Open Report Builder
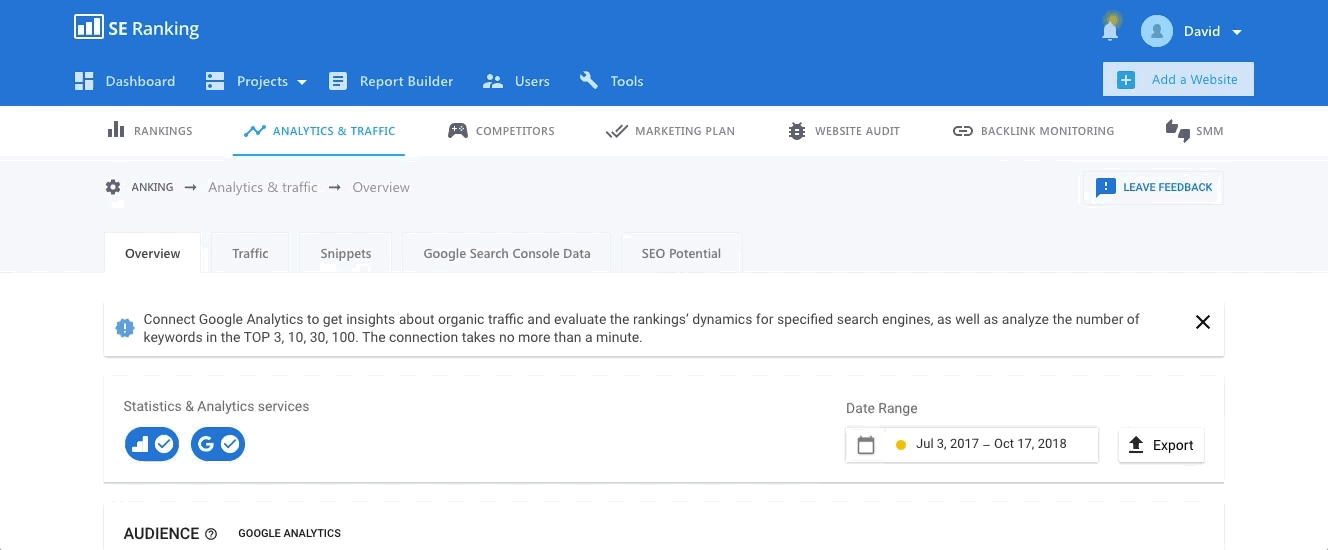Image resolution: width=1328 pixels, height=550 pixels. pos(391,81)
